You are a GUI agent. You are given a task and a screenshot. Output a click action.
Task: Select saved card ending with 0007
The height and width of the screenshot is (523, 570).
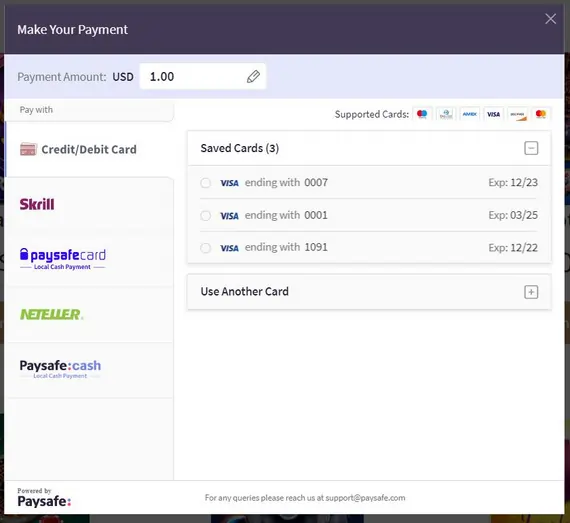[206, 182]
